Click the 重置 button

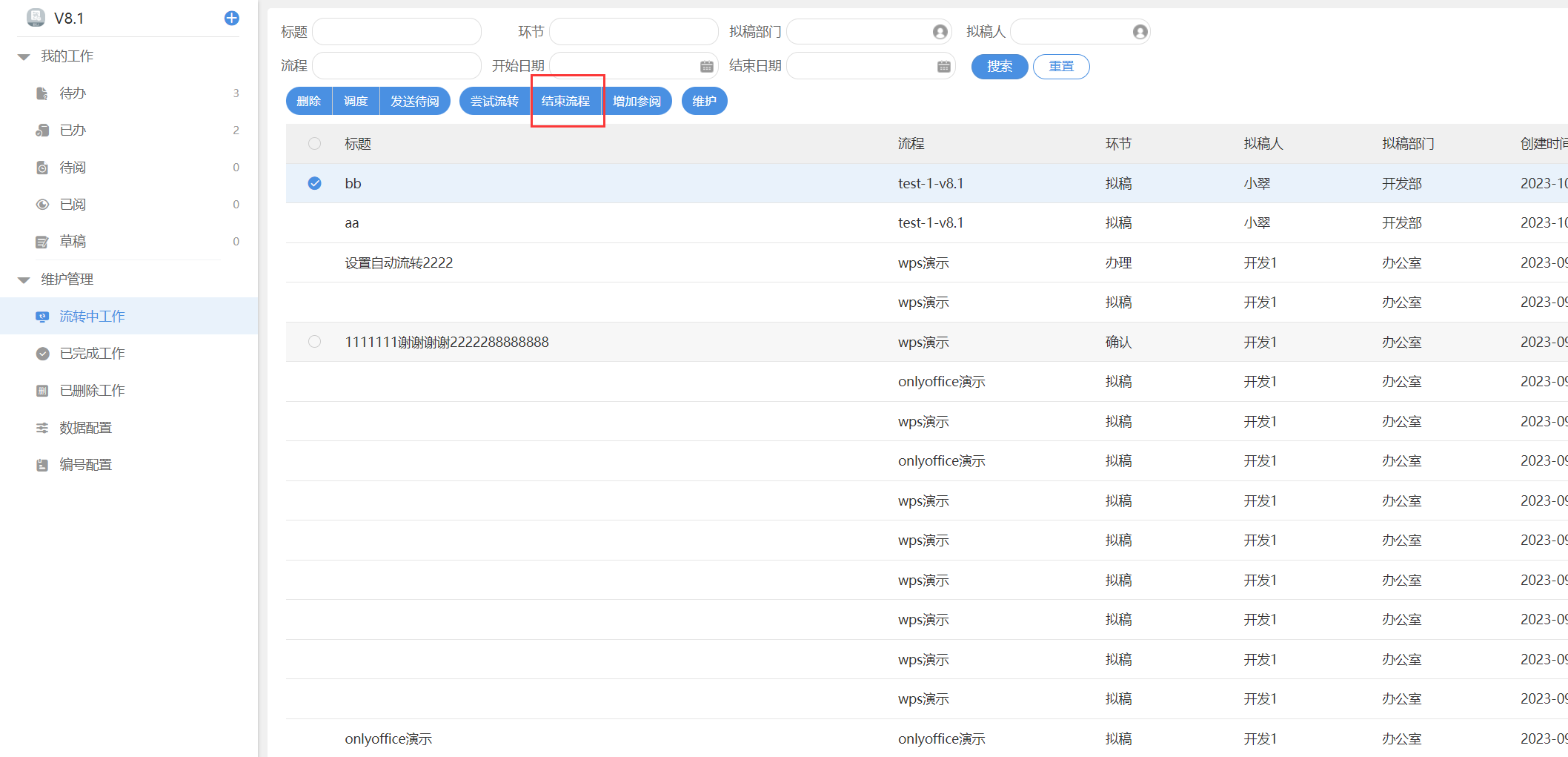[x=1061, y=67]
